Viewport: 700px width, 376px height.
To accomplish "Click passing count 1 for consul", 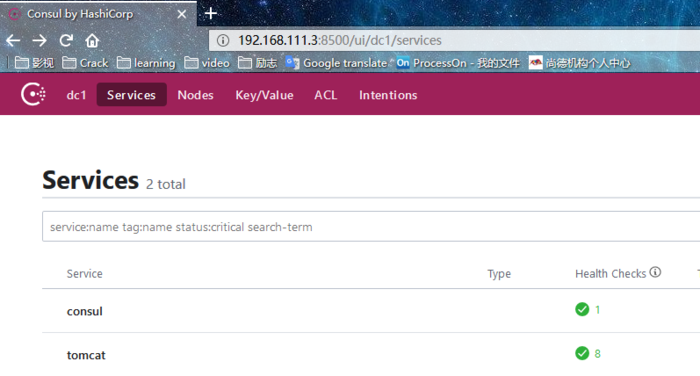I will [597, 309].
